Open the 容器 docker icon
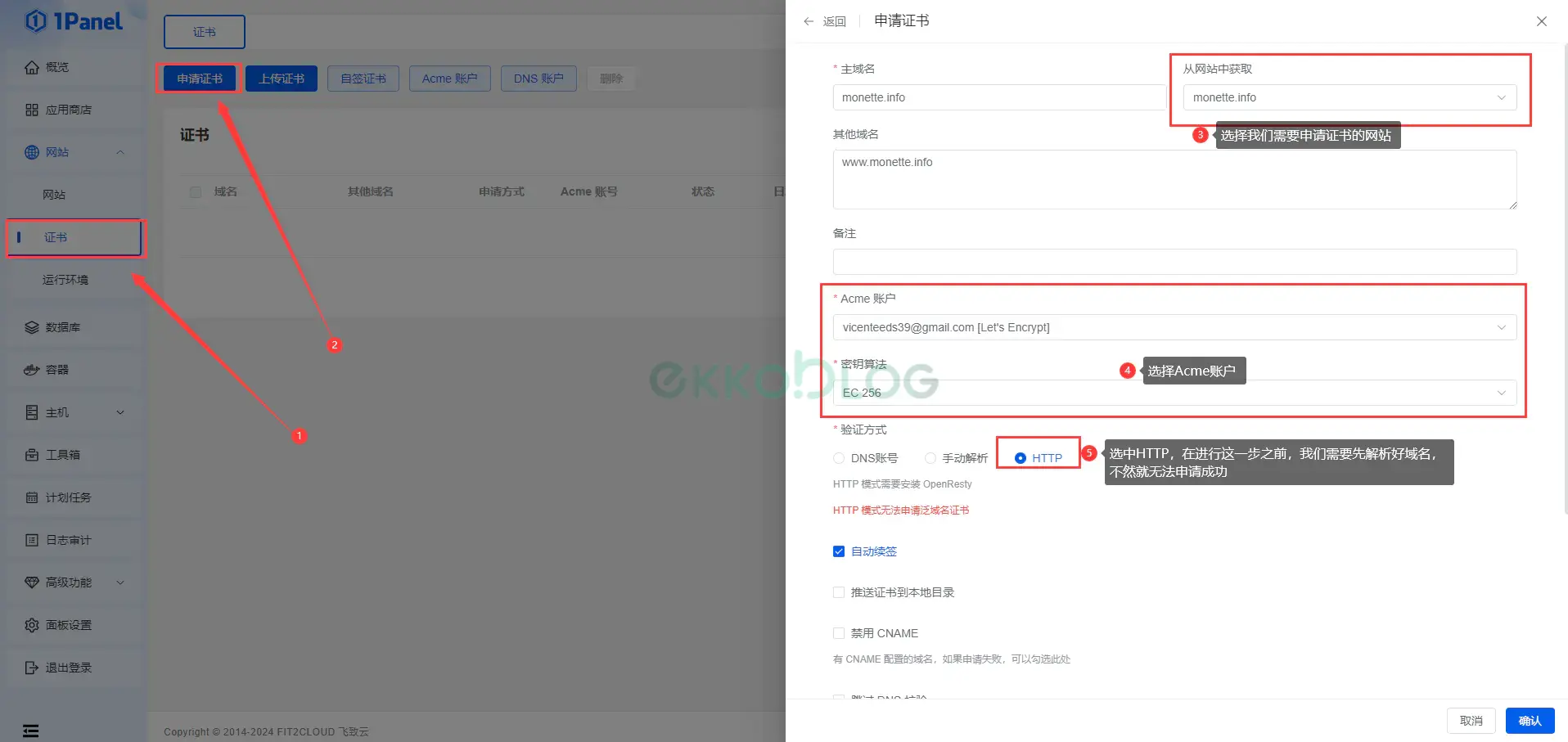This screenshot has height=742, width=1568. 32,370
